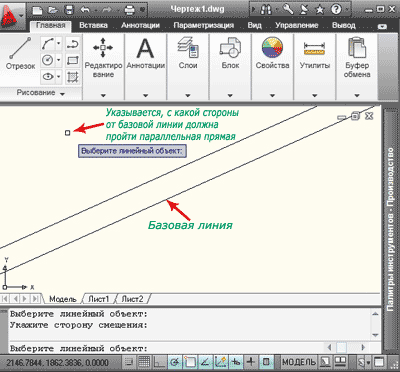Screen dimensions: 400x372
Task: Open the Буфер обмена clipboard panel
Action: (357, 48)
